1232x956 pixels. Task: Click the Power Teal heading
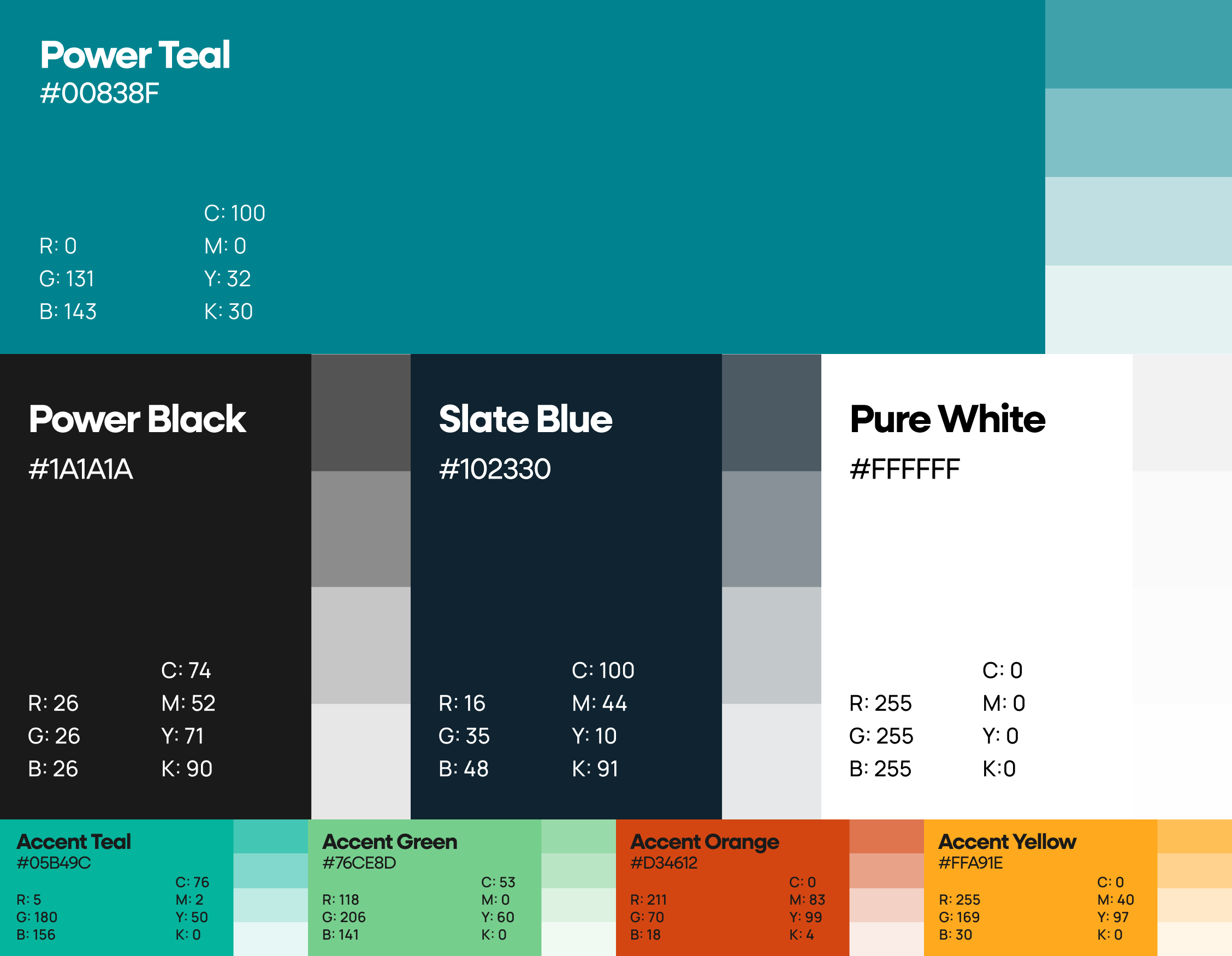(135, 55)
